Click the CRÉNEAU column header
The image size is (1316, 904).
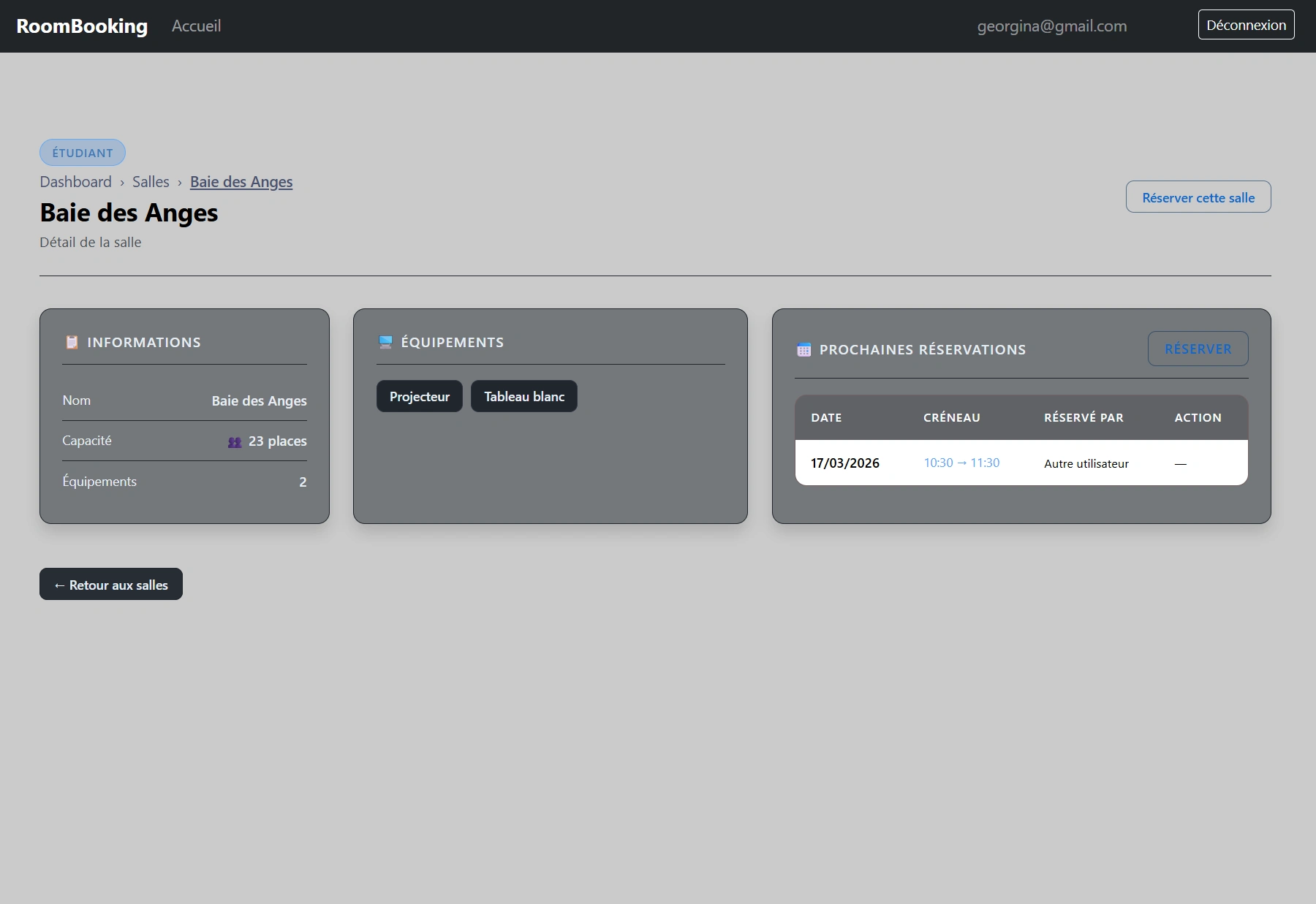(951, 418)
